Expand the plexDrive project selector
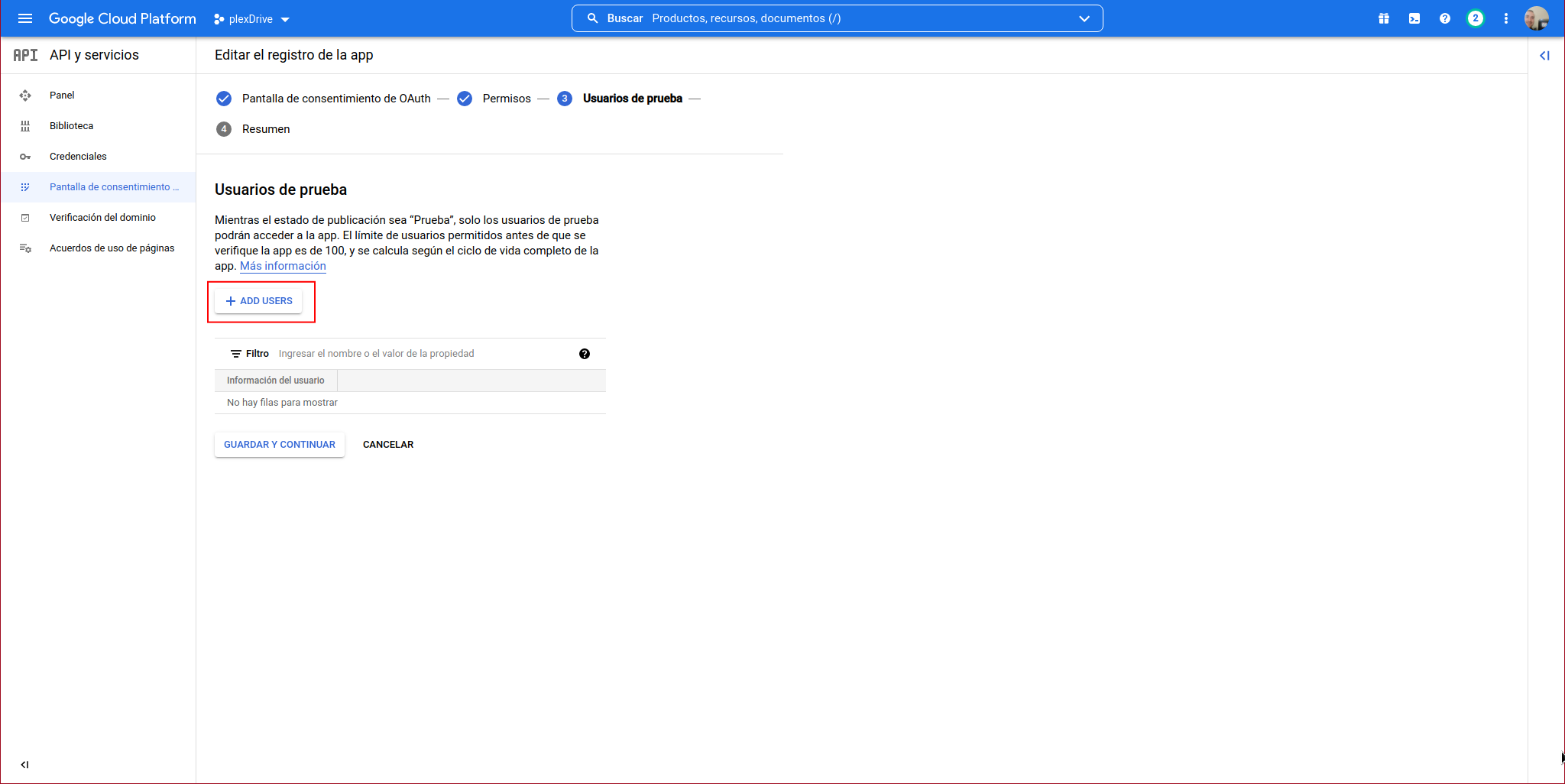 pos(251,19)
